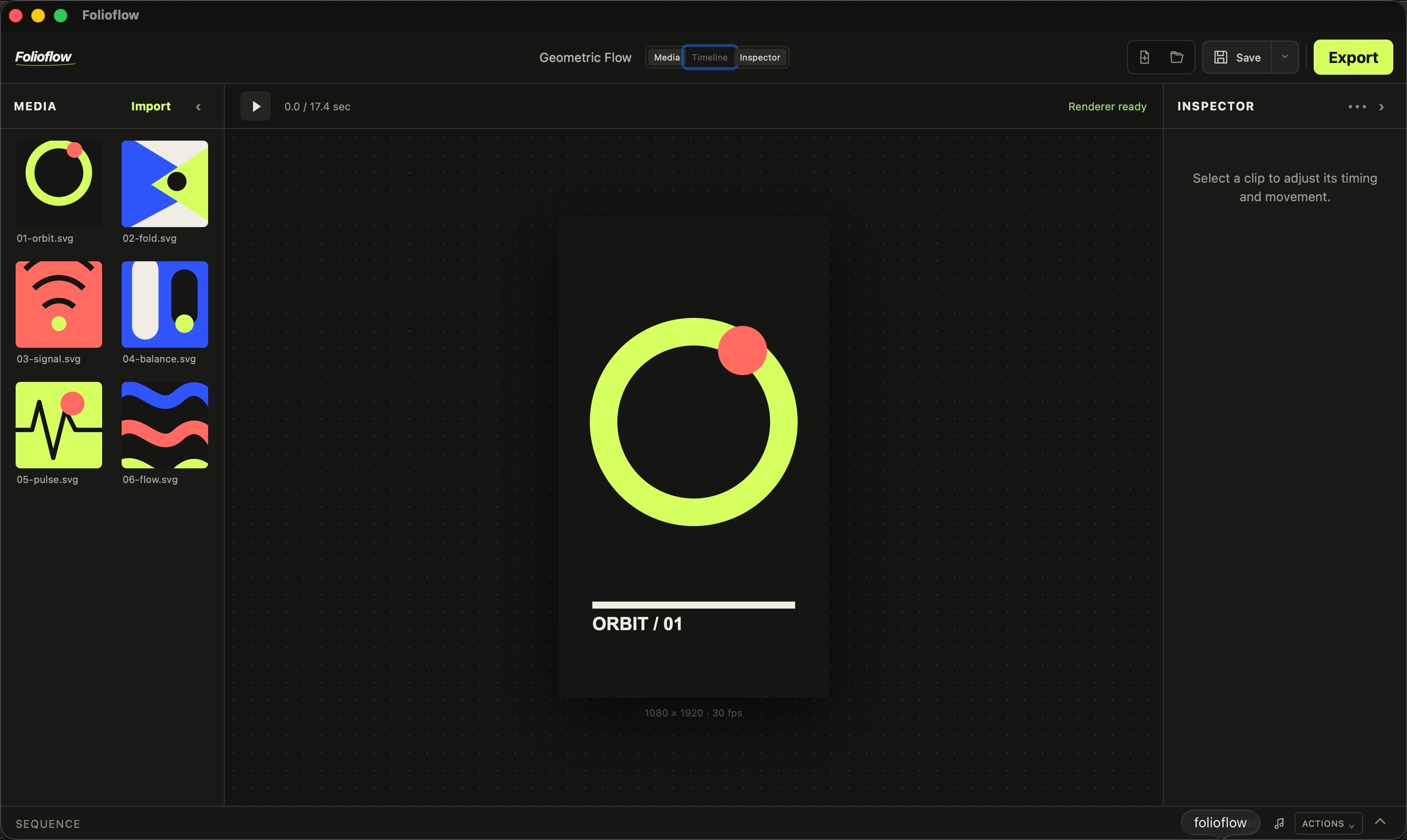Save the project with the Save button
This screenshot has height=840, width=1407.
point(1237,57)
